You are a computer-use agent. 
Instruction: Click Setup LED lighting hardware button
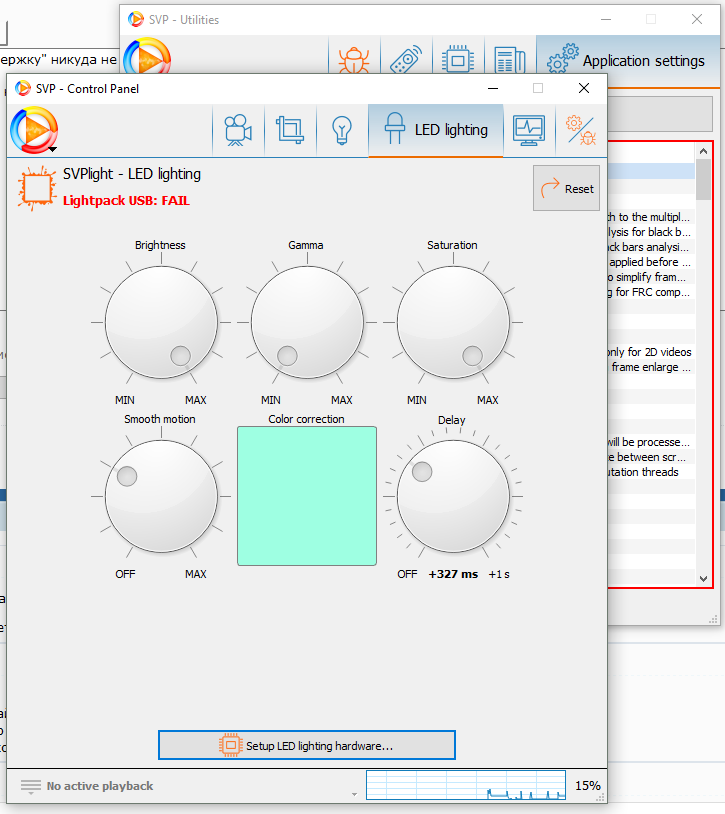307,745
